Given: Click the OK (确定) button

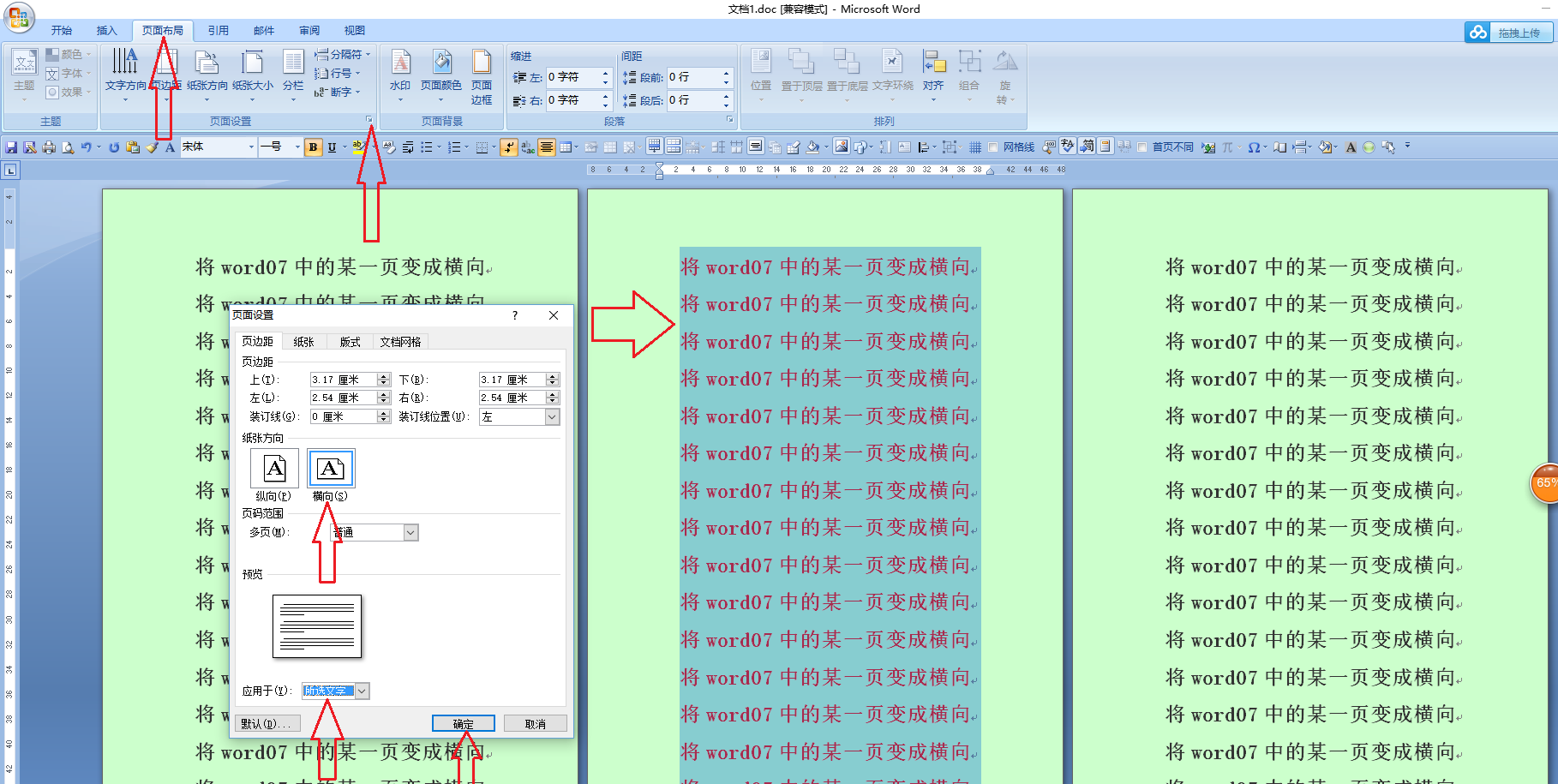Looking at the screenshot, I should (464, 724).
